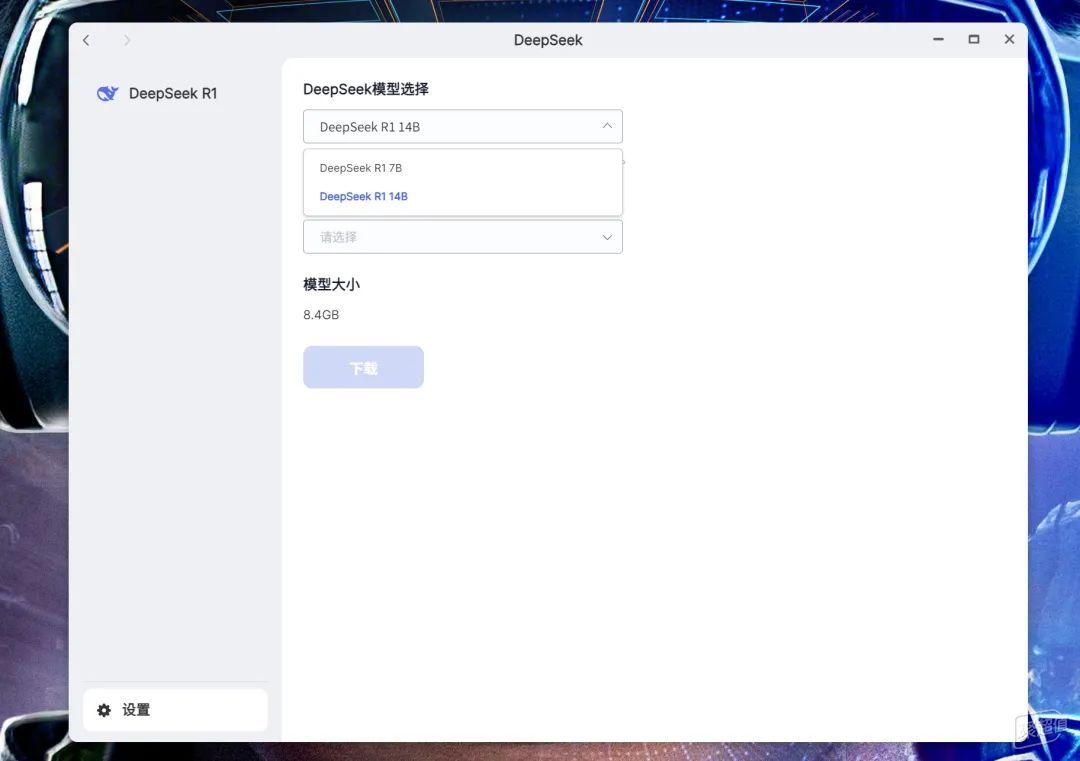Viewport: 1080px width, 761px height.
Task: Click the 8.4GB model size value
Action: (321, 315)
